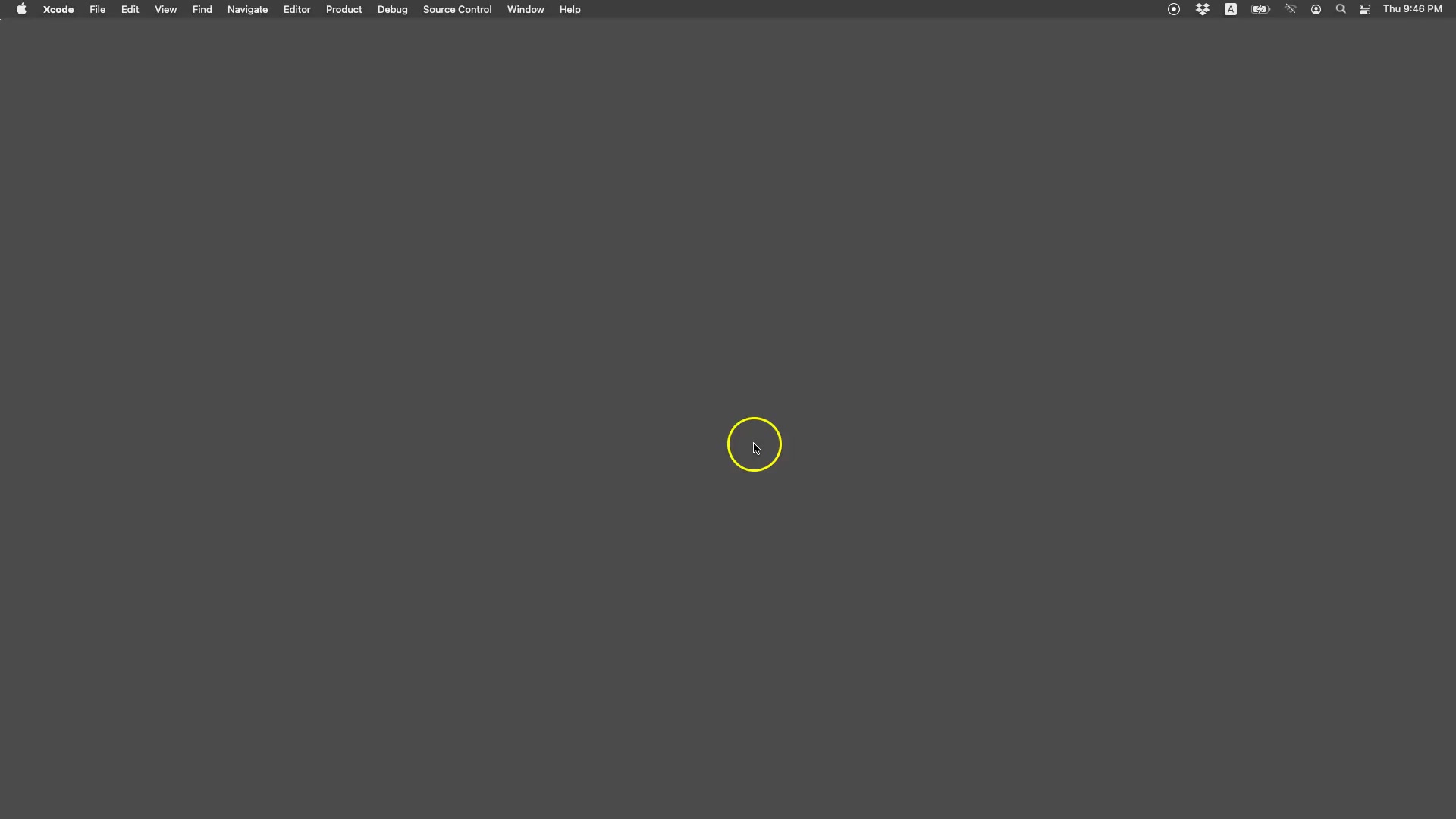Click the battery charging status icon

tap(1260, 9)
